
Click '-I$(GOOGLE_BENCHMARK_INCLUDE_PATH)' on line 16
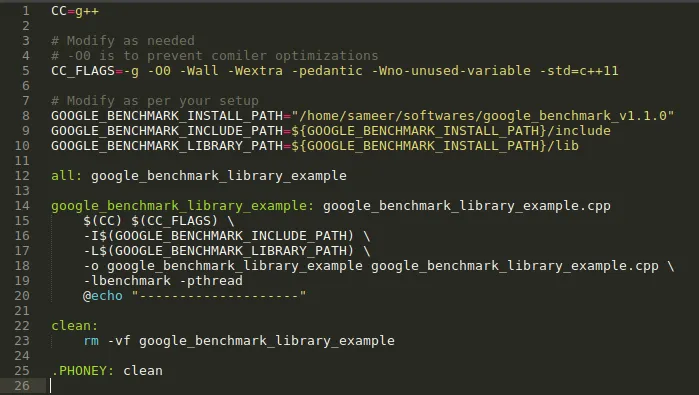point(218,236)
